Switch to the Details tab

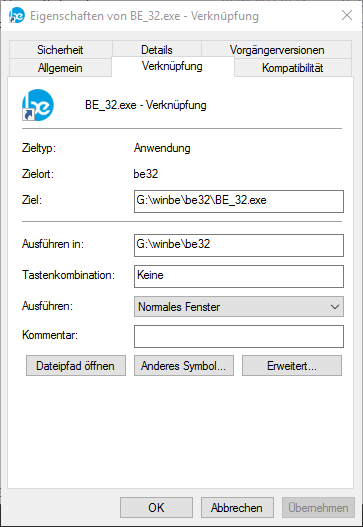[x=157, y=50]
